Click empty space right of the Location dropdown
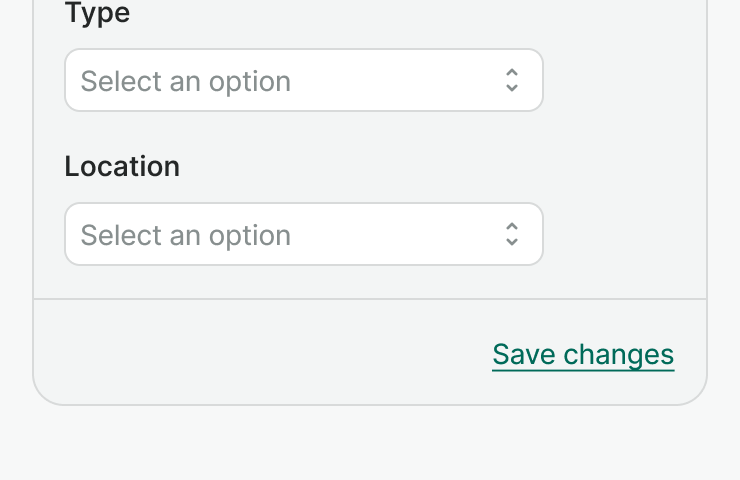 tap(625, 234)
